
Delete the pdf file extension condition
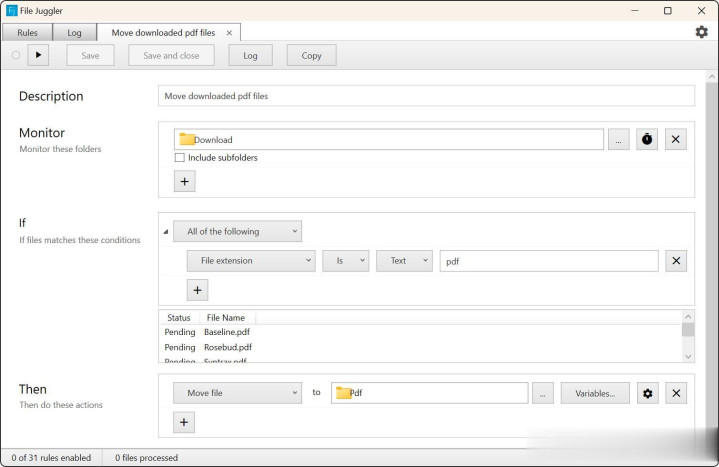tap(676, 261)
